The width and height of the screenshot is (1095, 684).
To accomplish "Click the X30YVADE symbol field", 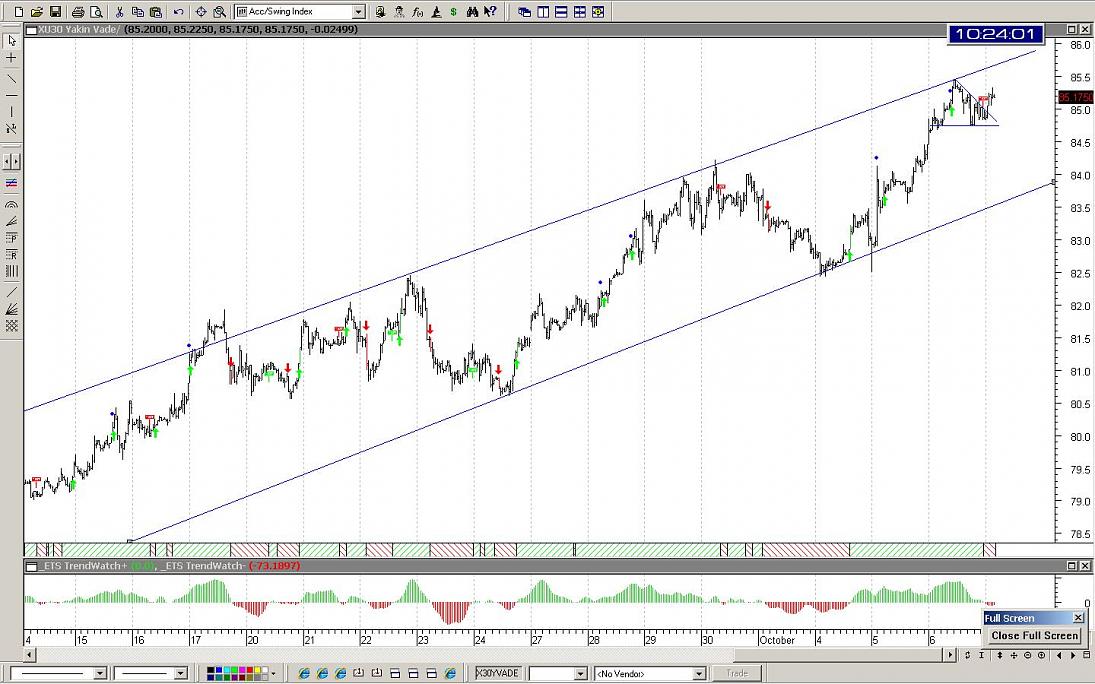I will click(x=496, y=673).
